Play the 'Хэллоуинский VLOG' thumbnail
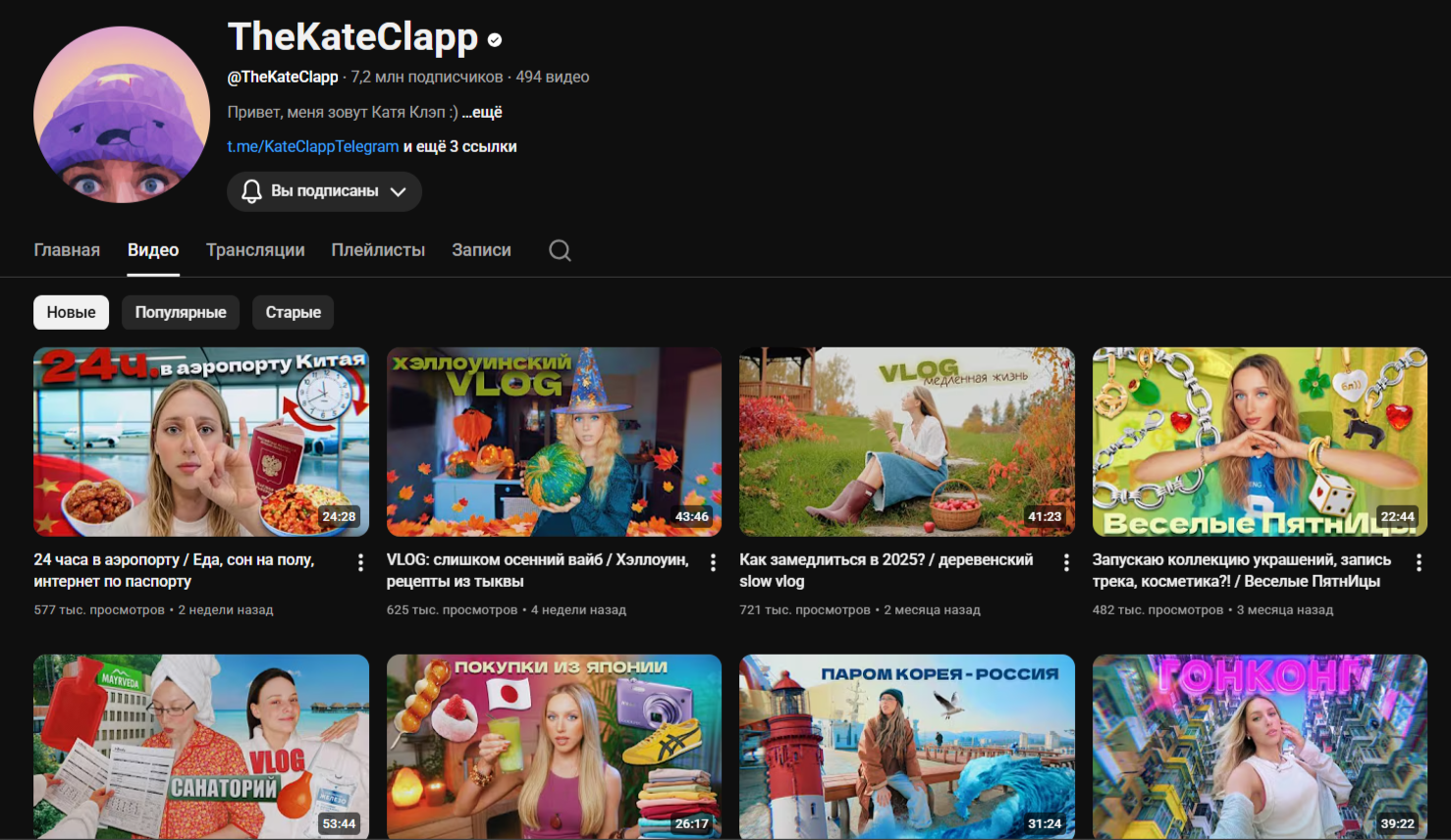Screen dimensions: 1451x840 click(554, 442)
